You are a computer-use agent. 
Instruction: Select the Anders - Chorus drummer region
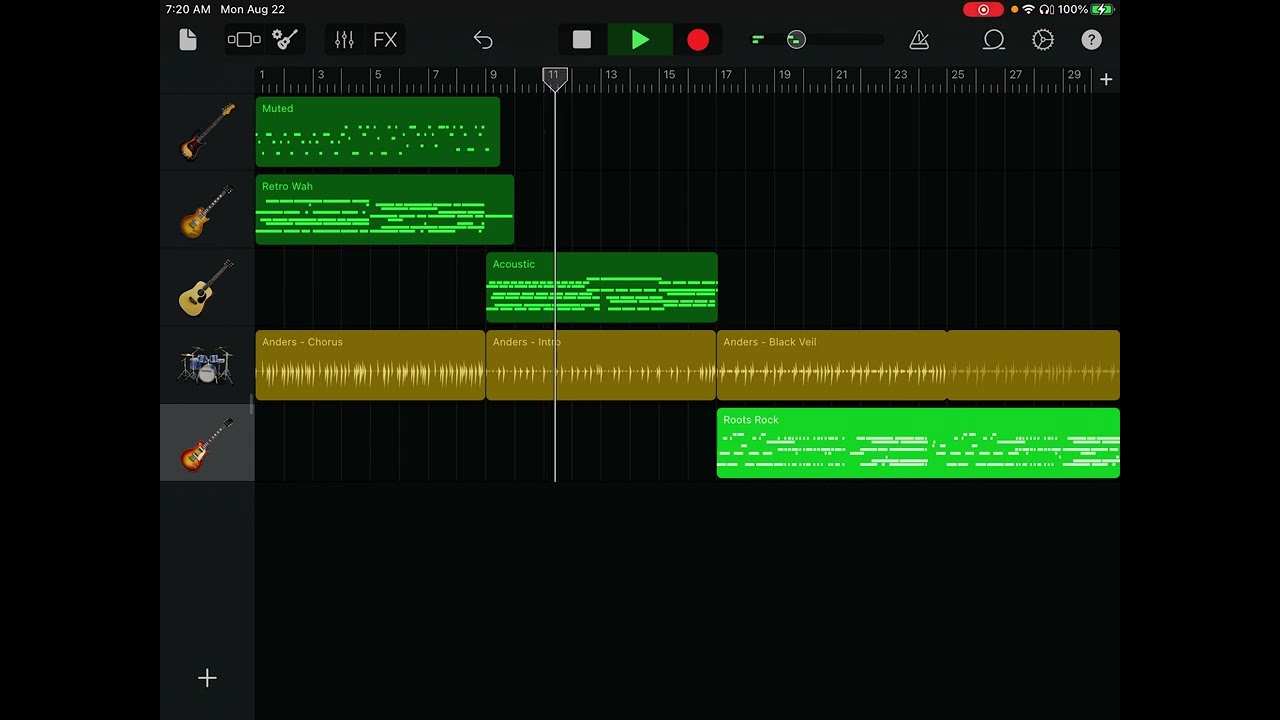(x=370, y=366)
